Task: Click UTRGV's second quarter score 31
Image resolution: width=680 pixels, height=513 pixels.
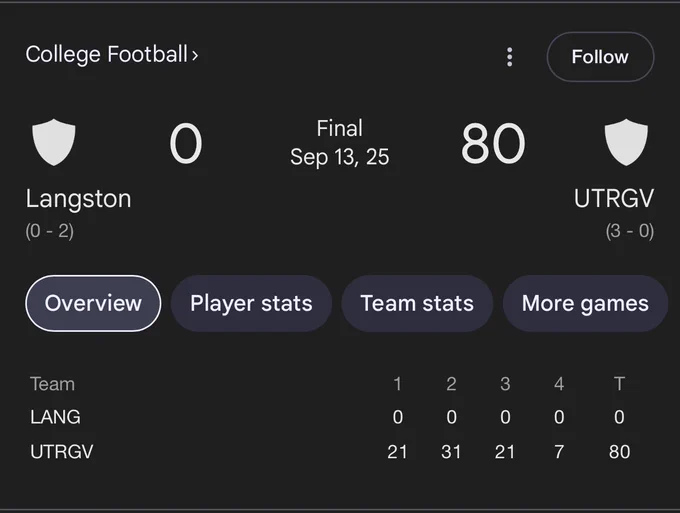Action: coord(451,452)
